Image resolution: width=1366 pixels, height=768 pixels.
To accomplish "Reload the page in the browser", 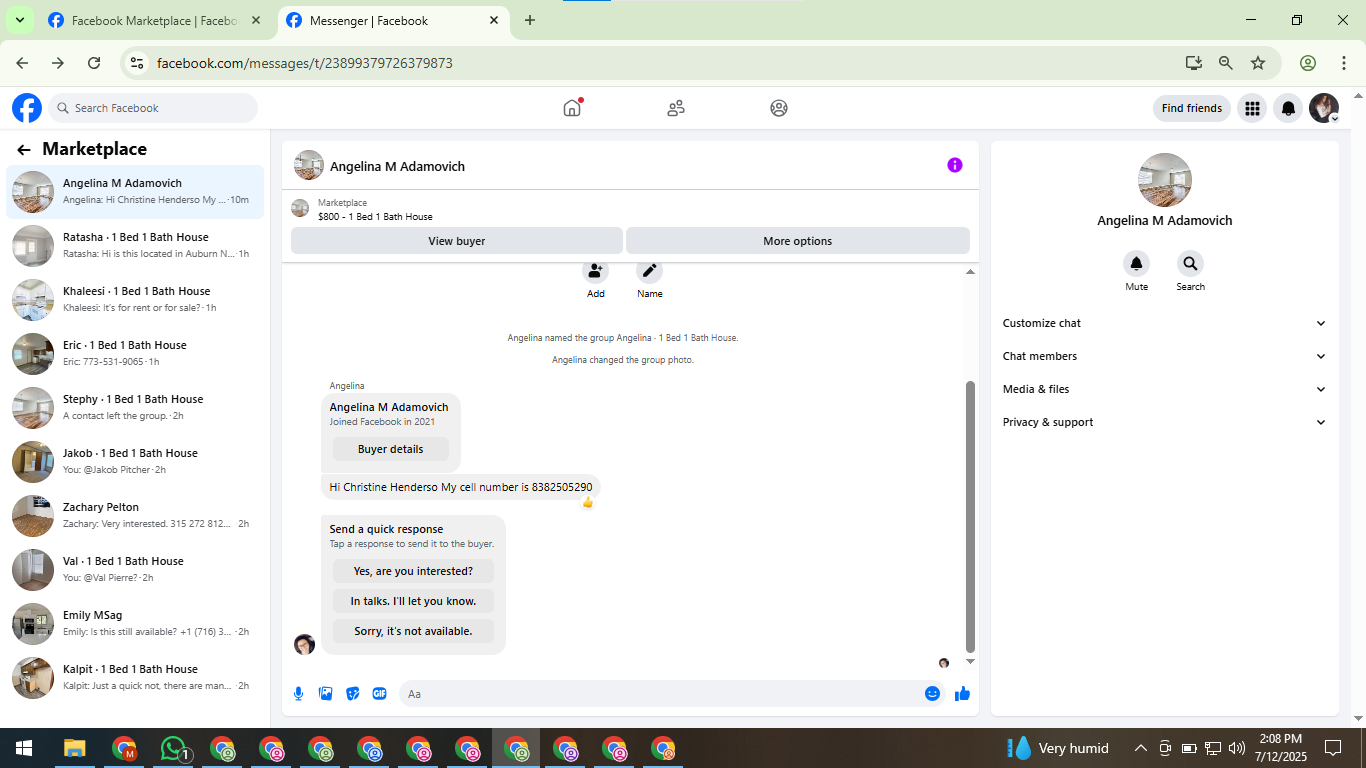I will [94, 63].
